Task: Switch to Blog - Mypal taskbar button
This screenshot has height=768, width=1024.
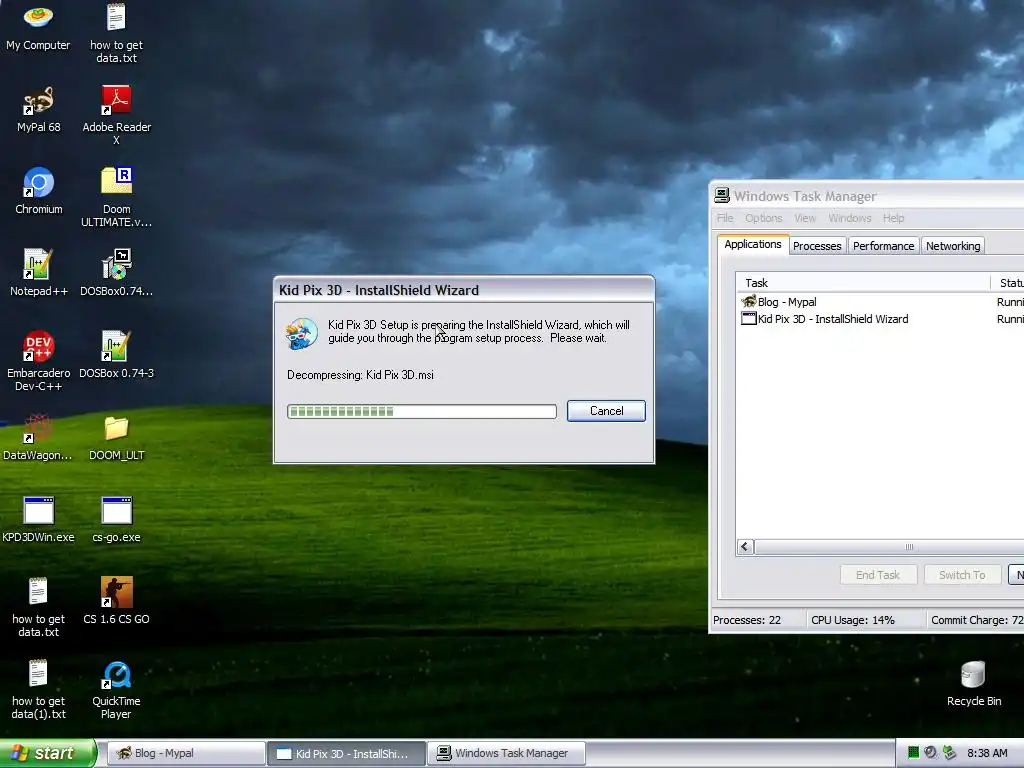Action: coord(186,753)
